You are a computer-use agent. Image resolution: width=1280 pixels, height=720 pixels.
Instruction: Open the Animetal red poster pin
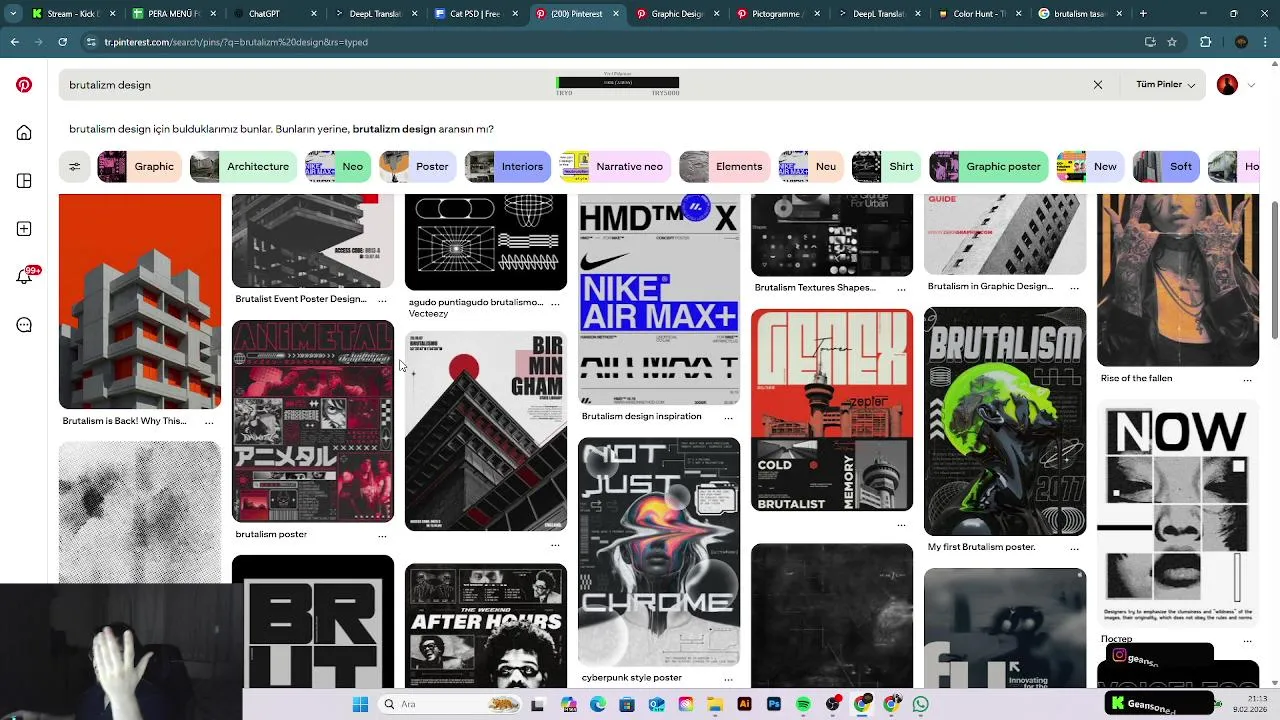313,421
